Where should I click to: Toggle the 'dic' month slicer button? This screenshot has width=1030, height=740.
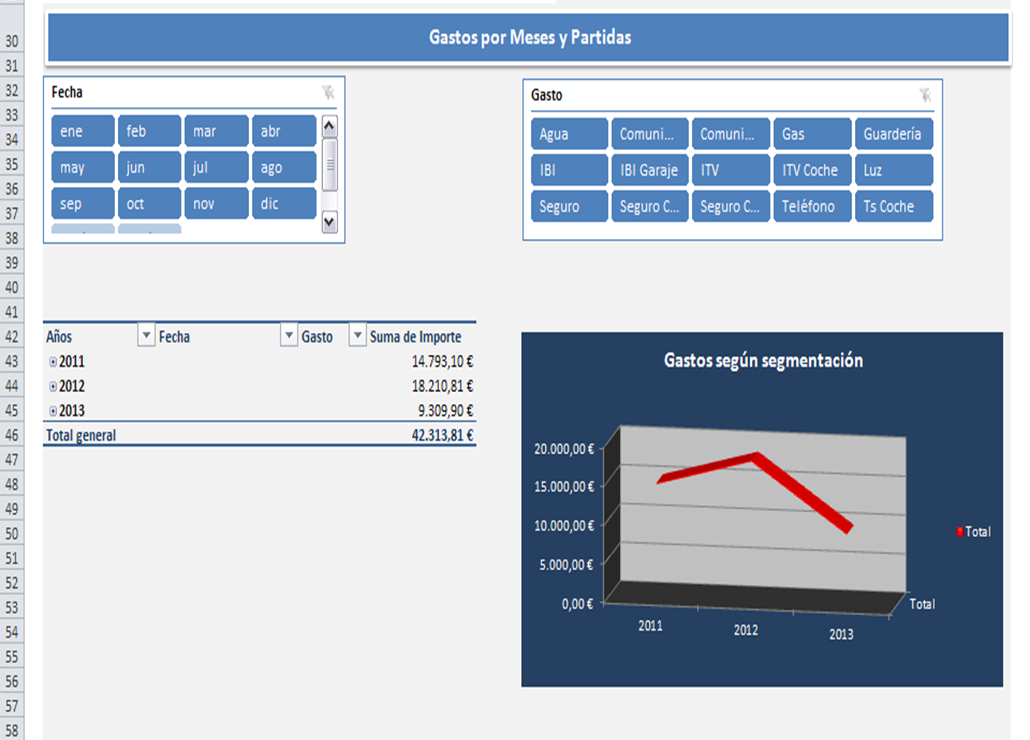pos(283,204)
